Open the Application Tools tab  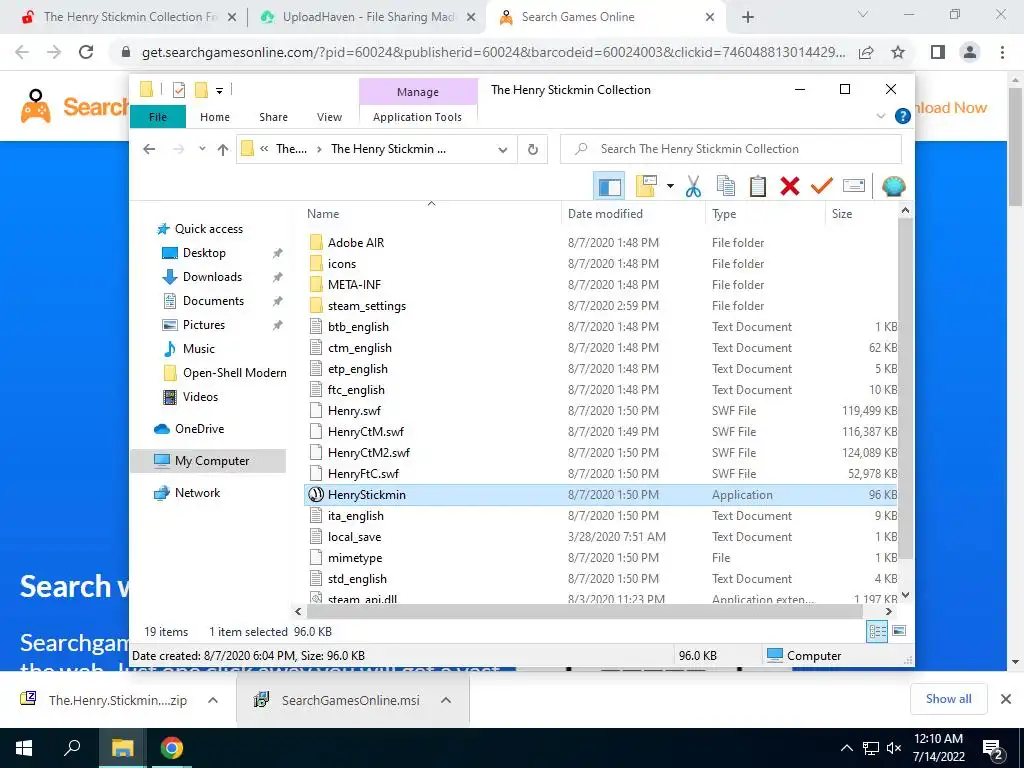coord(417,117)
